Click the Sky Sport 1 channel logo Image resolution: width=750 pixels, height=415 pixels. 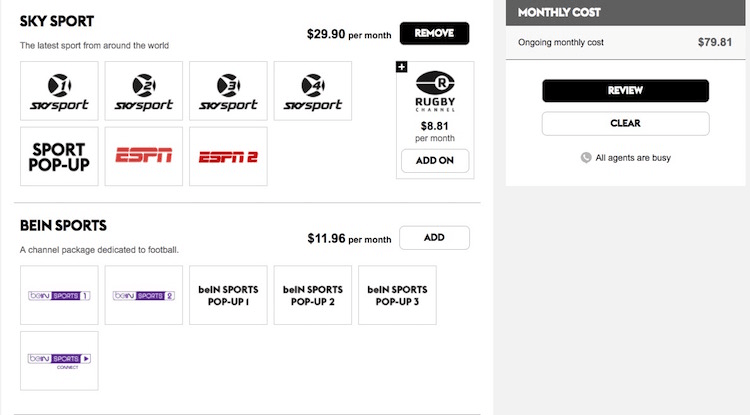[59, 91]
